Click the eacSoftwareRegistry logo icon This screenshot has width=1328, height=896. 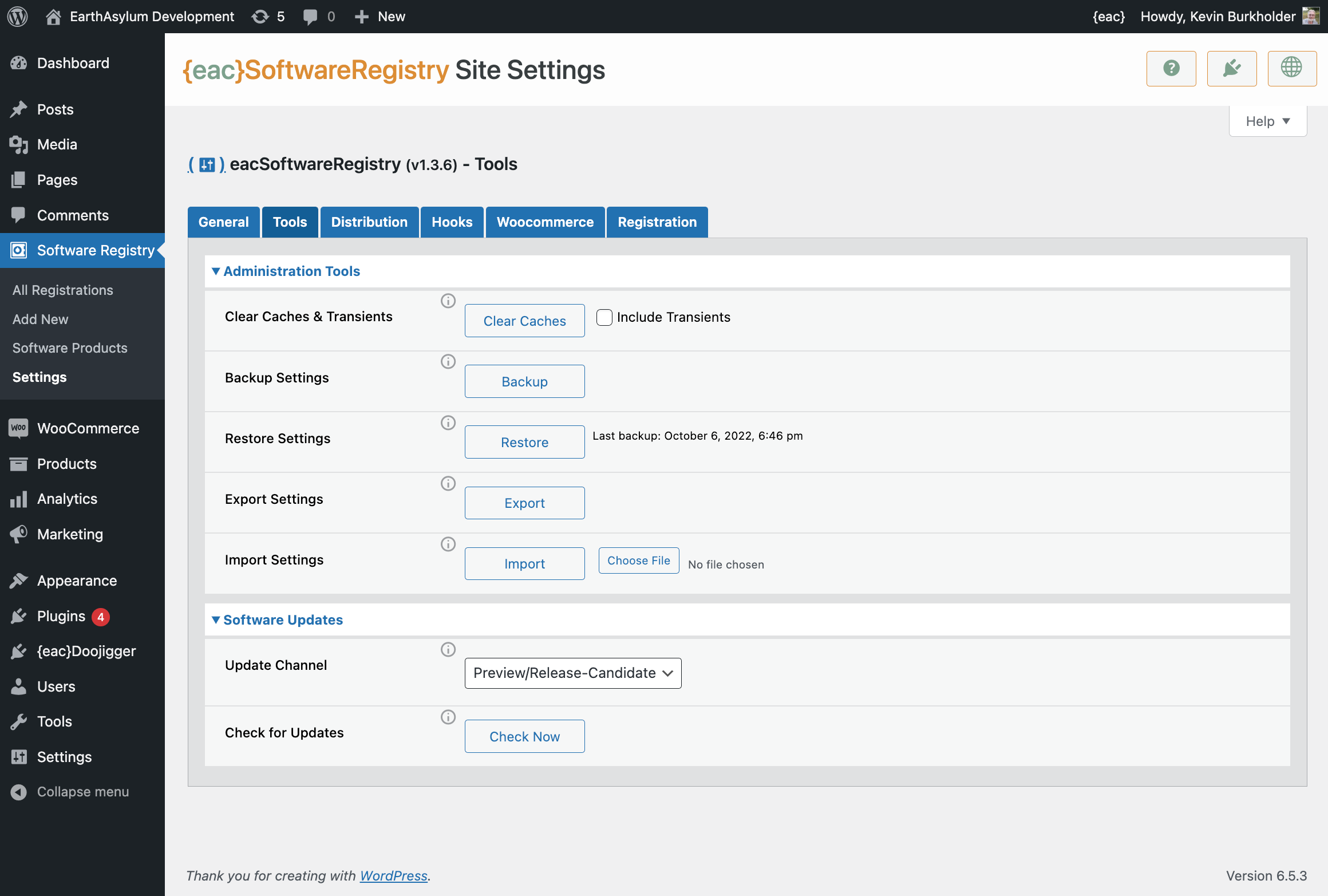tap(206, 163)
